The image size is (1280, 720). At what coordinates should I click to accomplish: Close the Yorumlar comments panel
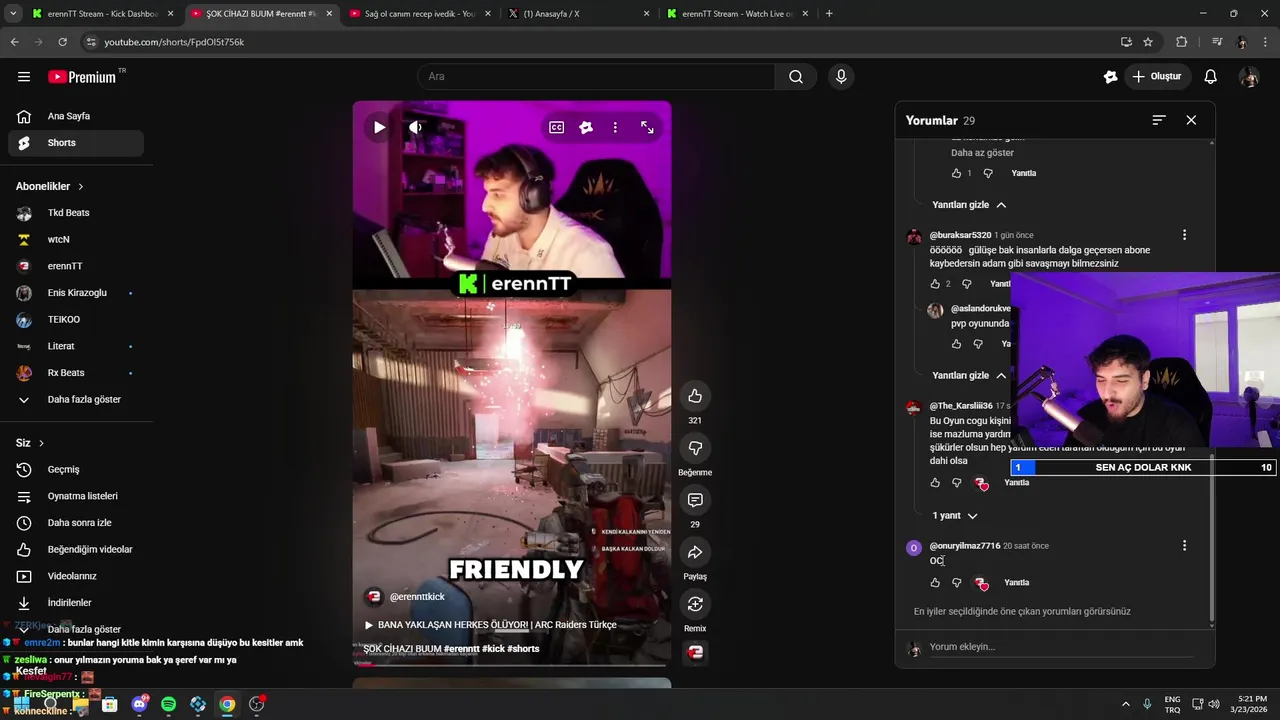(x=1191, y=120)
